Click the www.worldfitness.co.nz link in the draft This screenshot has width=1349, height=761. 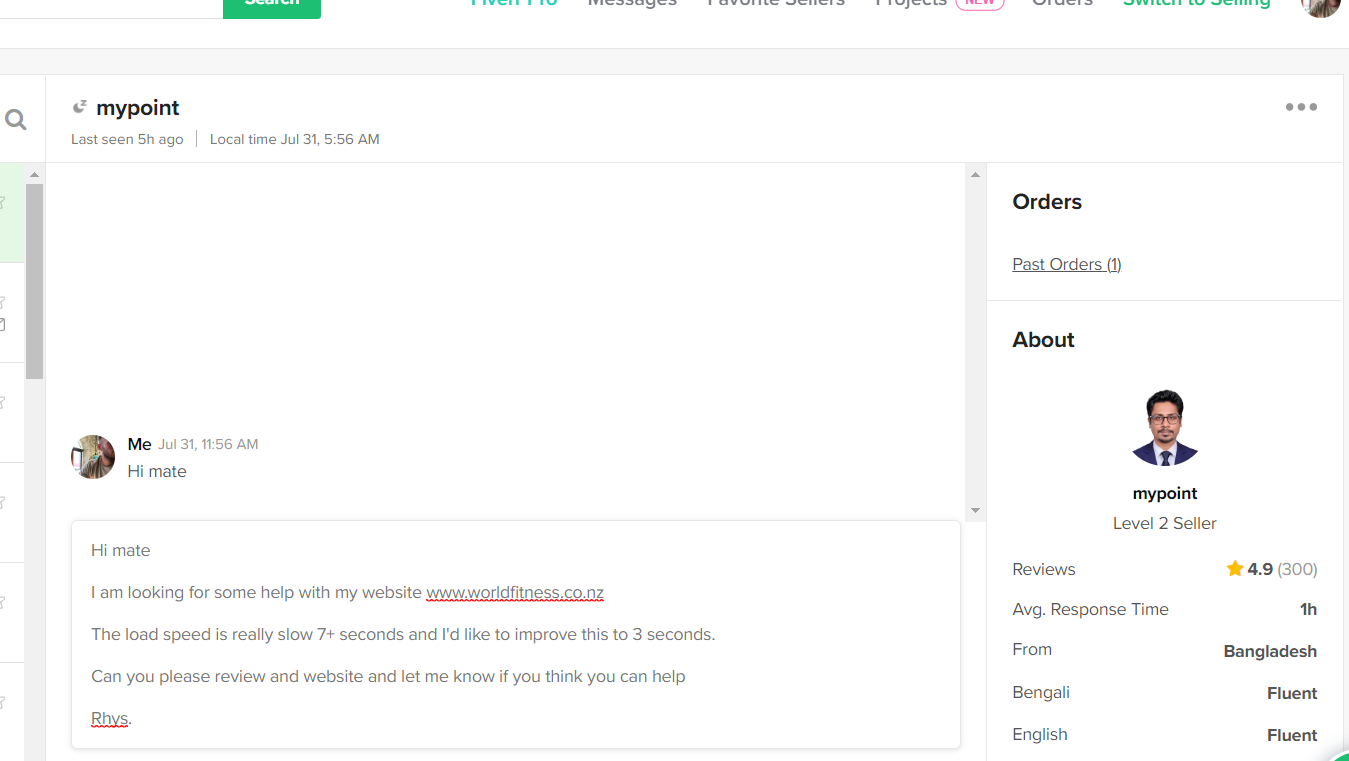click(x=515, y=593)
